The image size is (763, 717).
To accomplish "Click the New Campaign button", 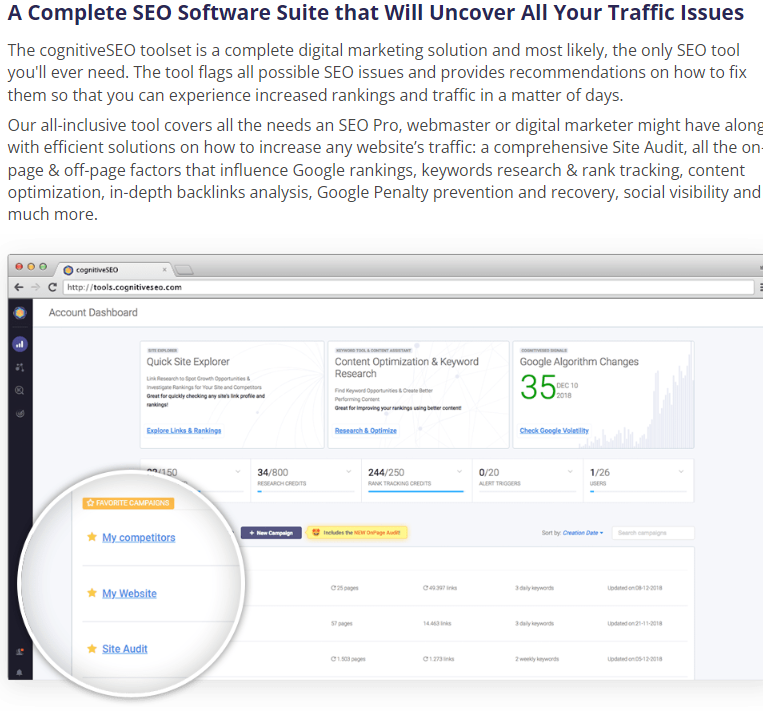I will click(x=271, y=533).
